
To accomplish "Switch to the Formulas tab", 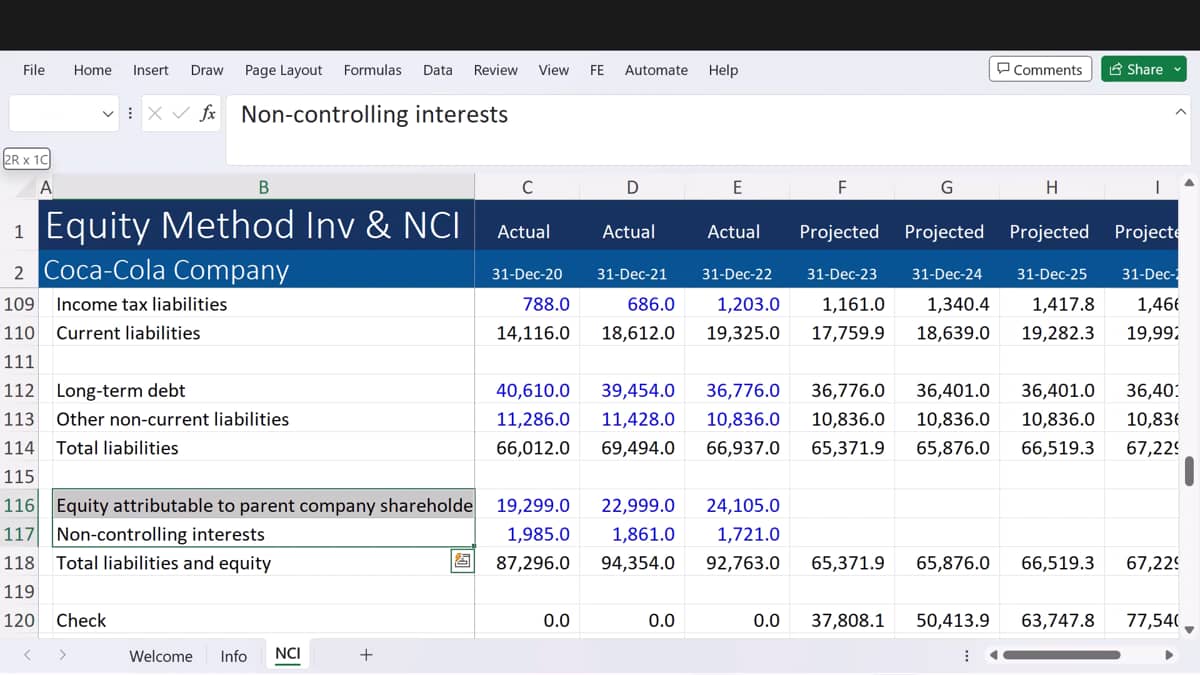I will pyautogui.click(x=372, y=70).
